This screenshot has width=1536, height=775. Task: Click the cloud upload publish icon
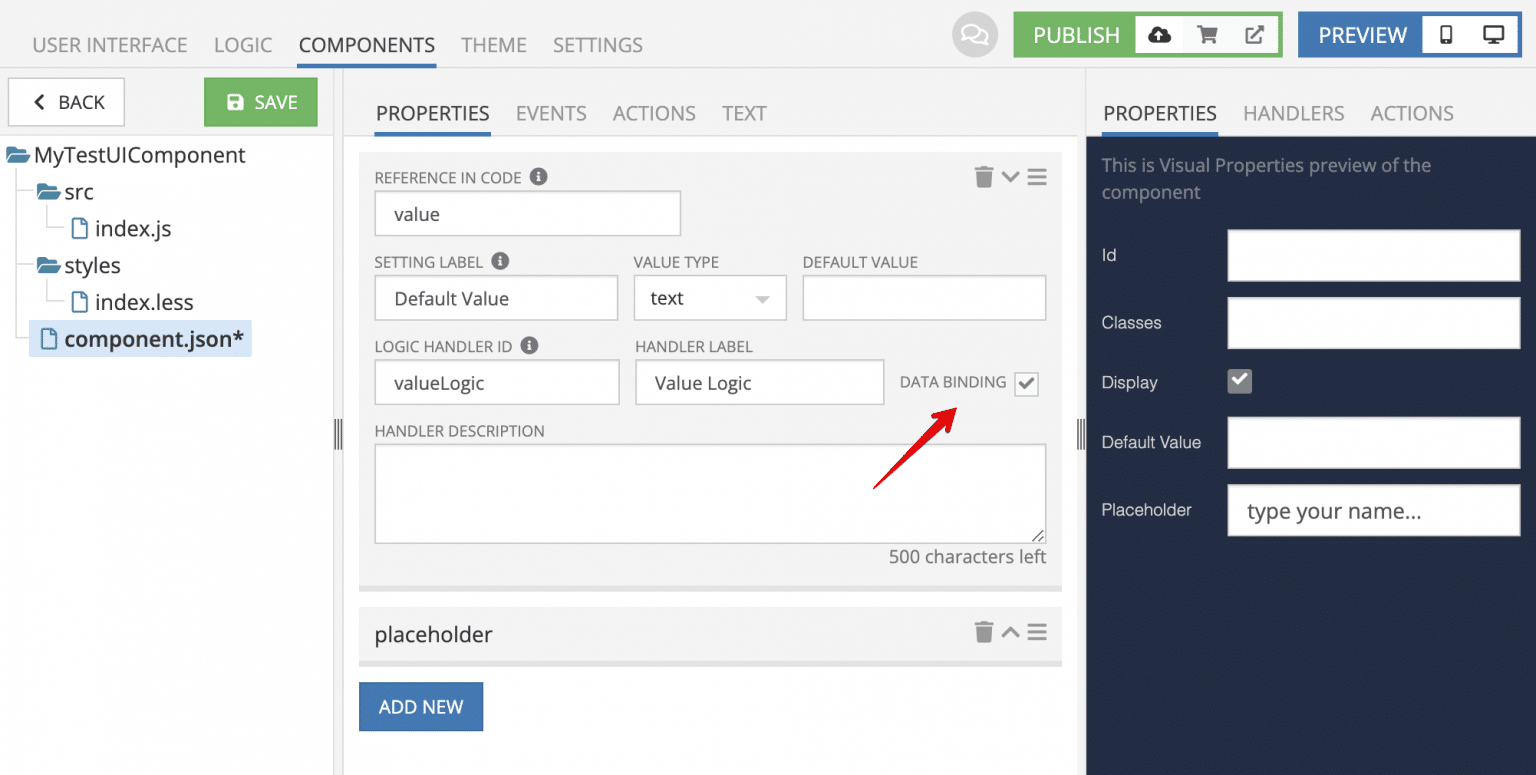[x=1159, y=35]
